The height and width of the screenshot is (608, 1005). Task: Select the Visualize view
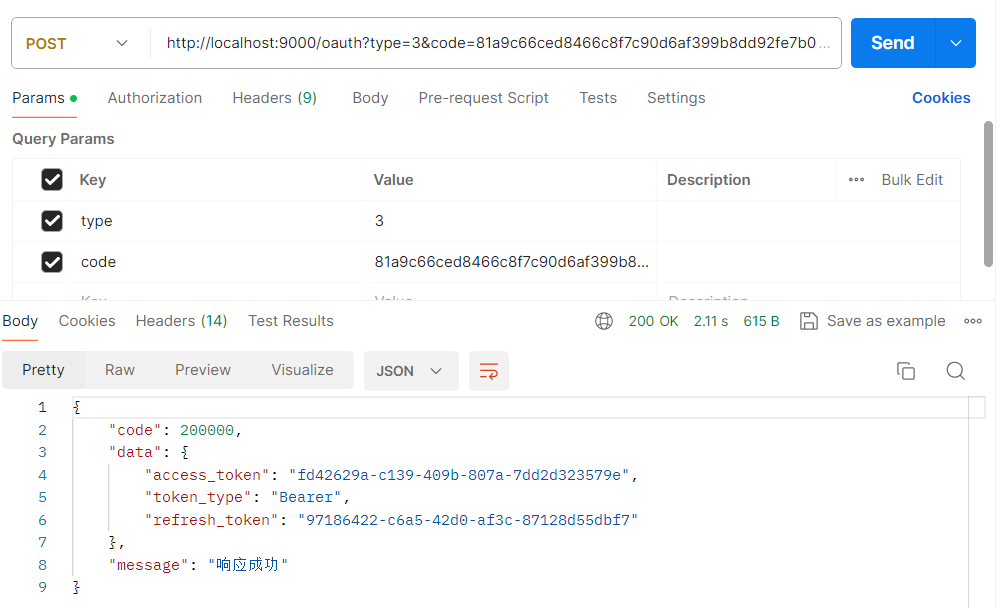(x=302, y=370)
